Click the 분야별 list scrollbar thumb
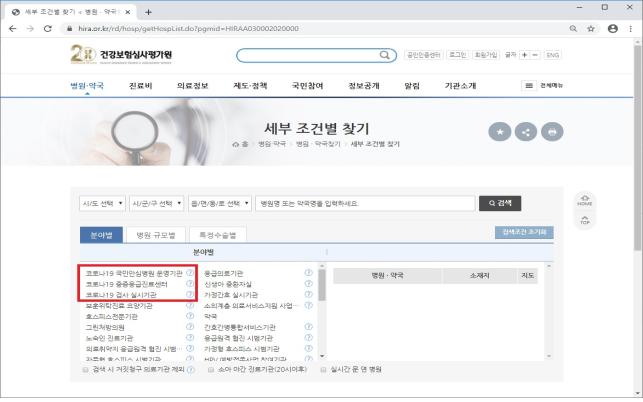The height and width of the screenshot is (402, 643). click(322, 285)
